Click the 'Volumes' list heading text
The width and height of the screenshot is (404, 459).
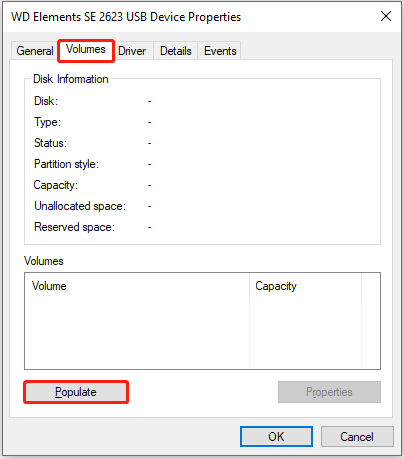pyautogui.click(x=44, y=261)
